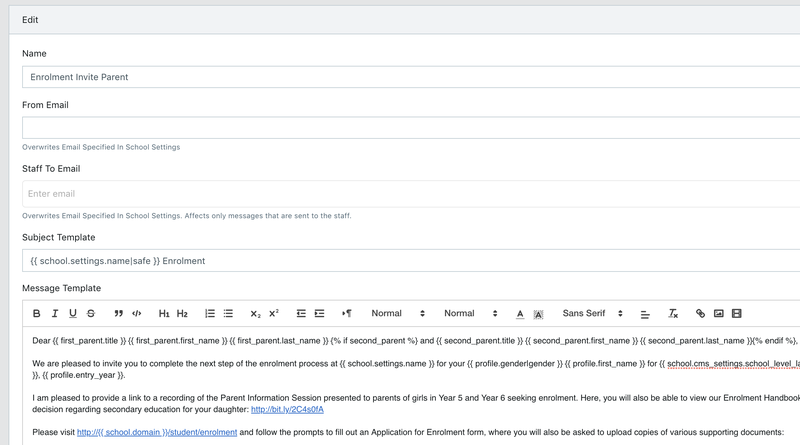Open the text alignment options
The height and width of the screenshot is (445, 800).
645,314
